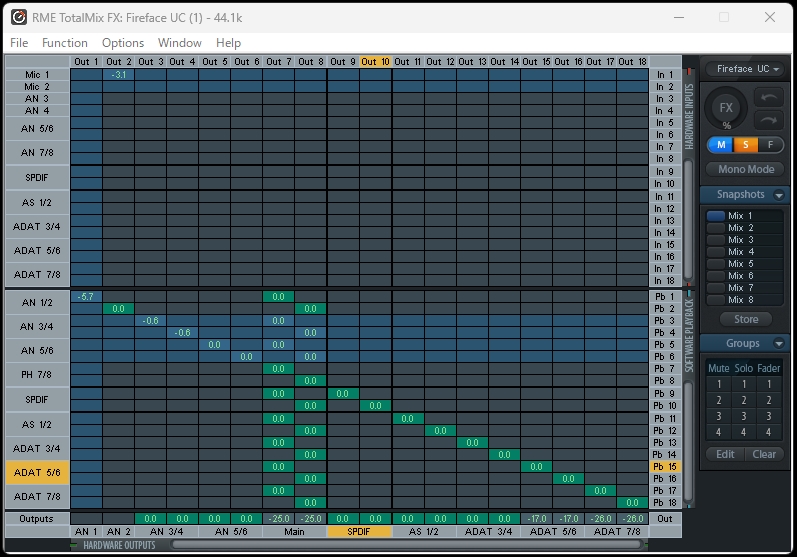Open the Fireface UC device dropdown

click(746, 69)
